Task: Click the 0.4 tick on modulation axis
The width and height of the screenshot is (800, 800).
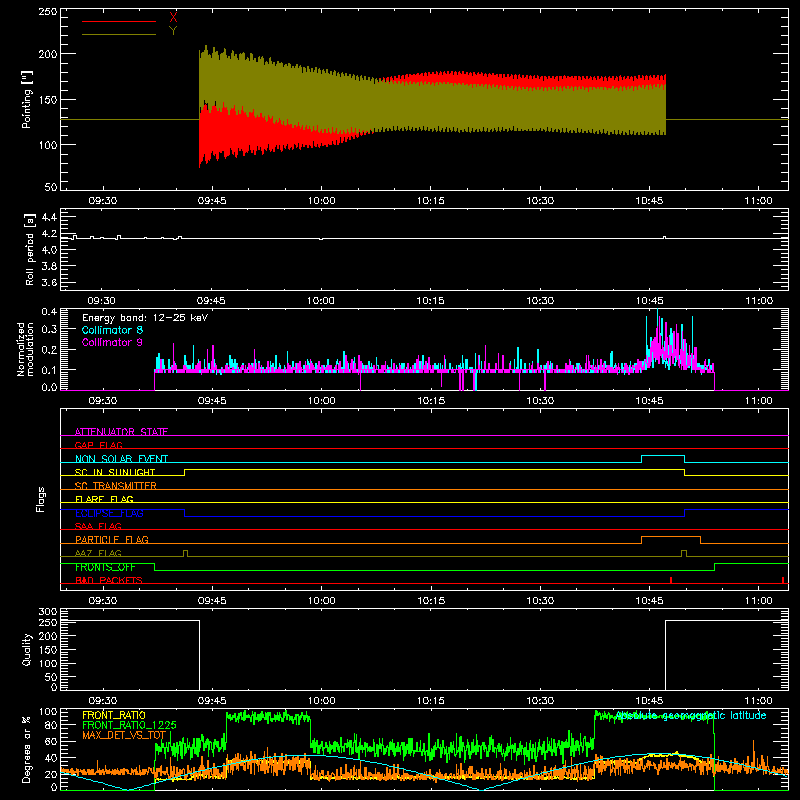Action: (49, 312)
